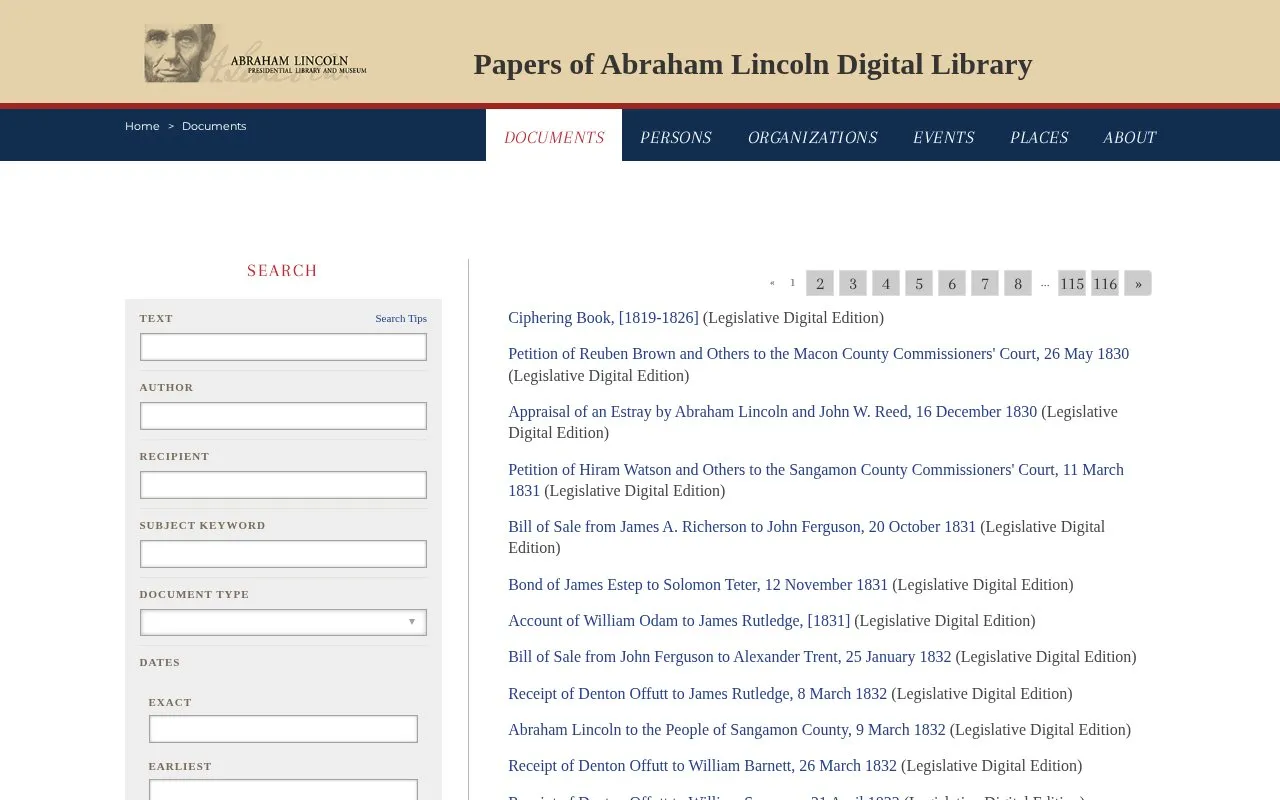The image size is (1280, 800).
Task: Click into the Subject Keyword field
Action: [283, 554]
